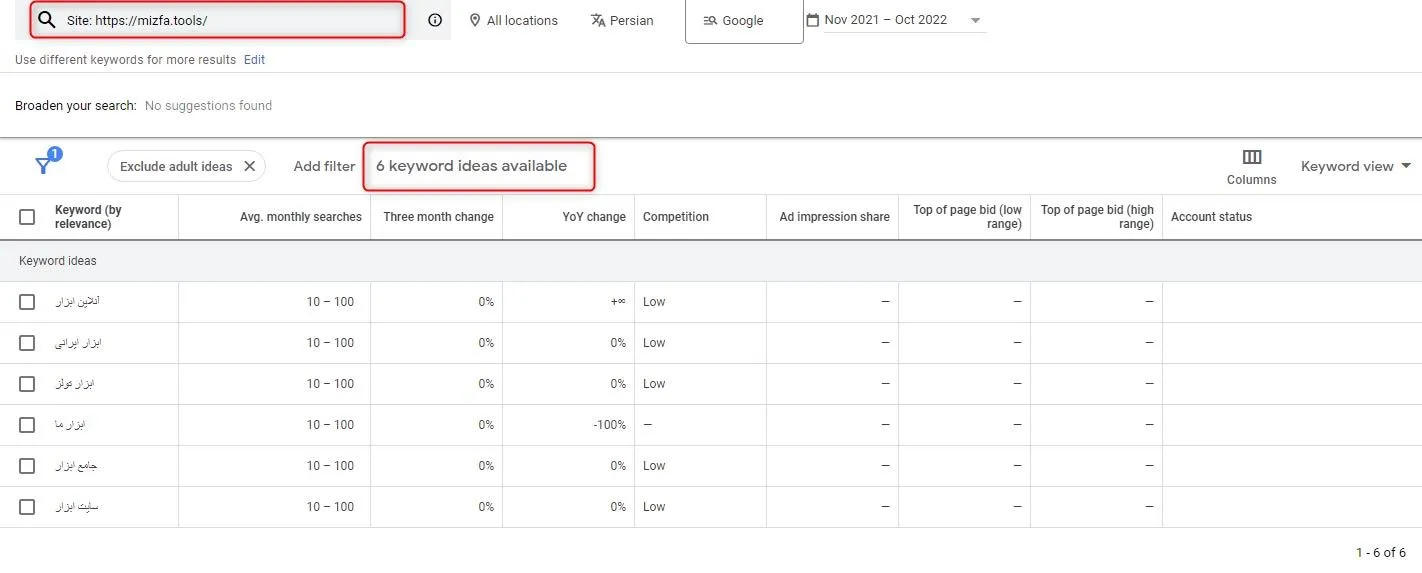Sort by Three month change column

438,217
